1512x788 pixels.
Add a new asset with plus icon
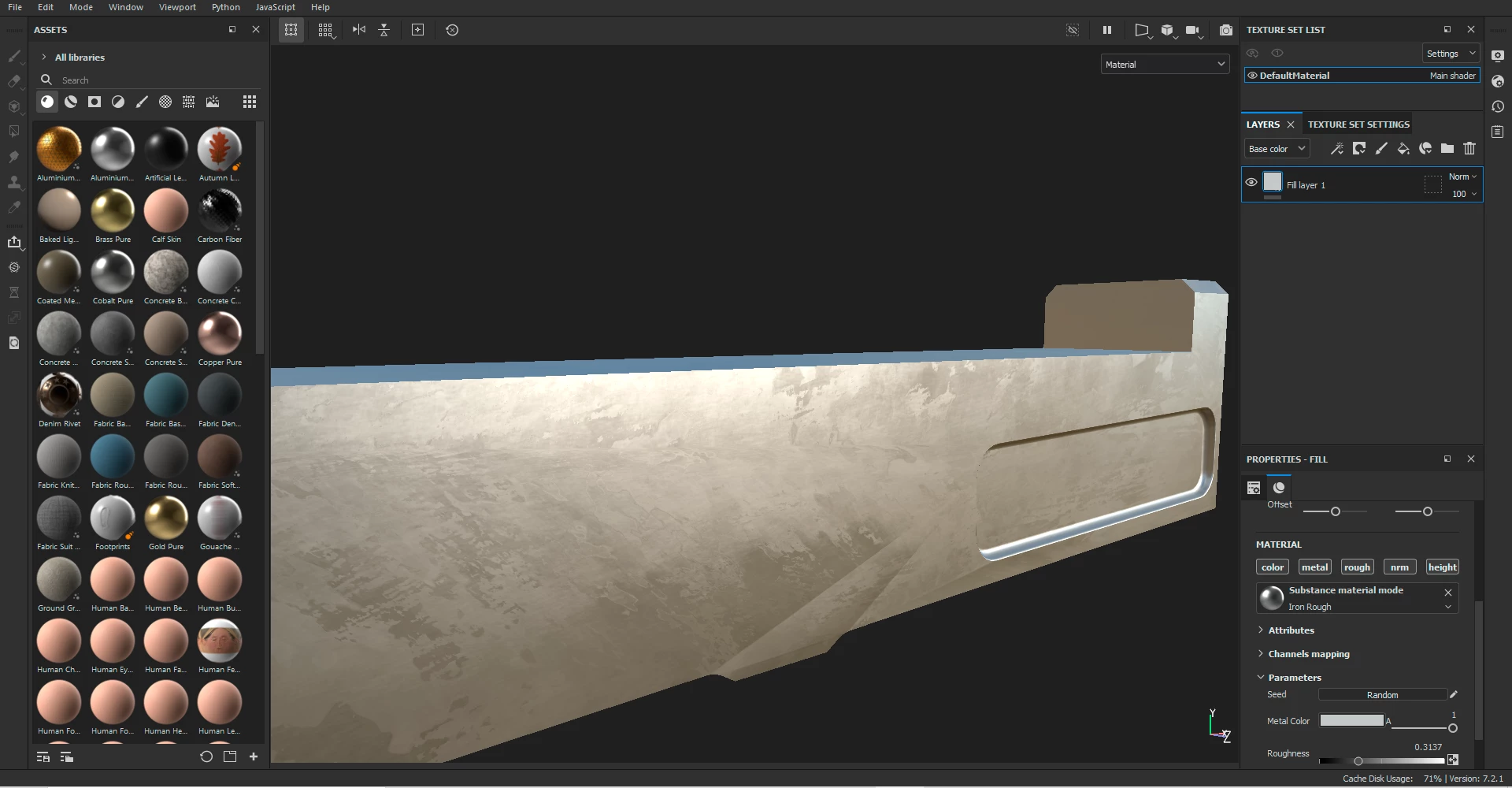coord(254,756)
